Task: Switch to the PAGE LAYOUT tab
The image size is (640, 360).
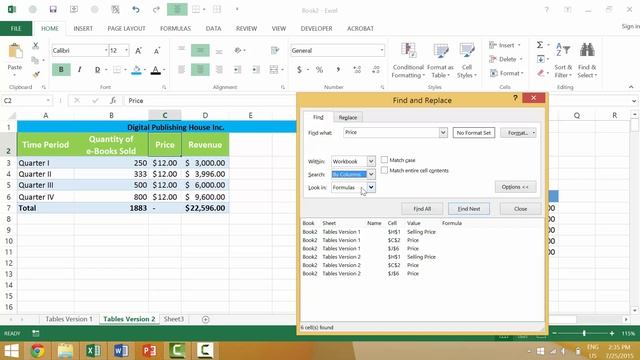Action: click(x=126, y=29)
